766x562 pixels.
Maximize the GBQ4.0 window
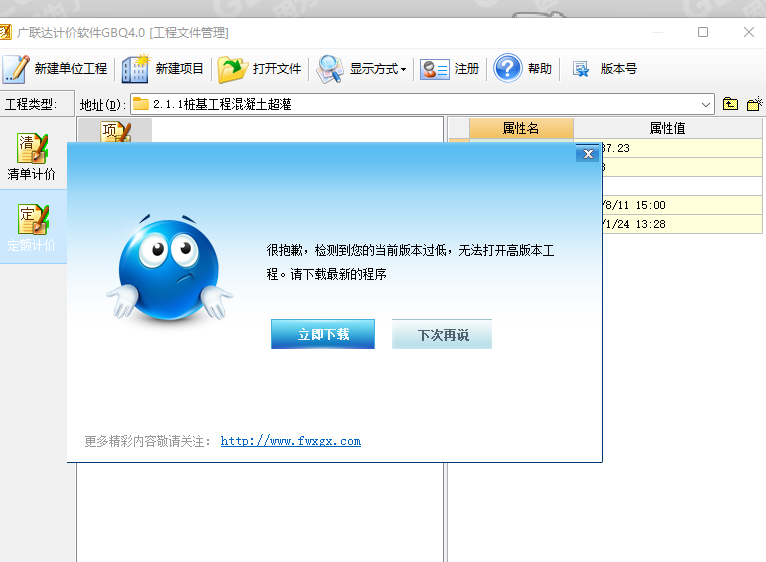pos(703,32)
